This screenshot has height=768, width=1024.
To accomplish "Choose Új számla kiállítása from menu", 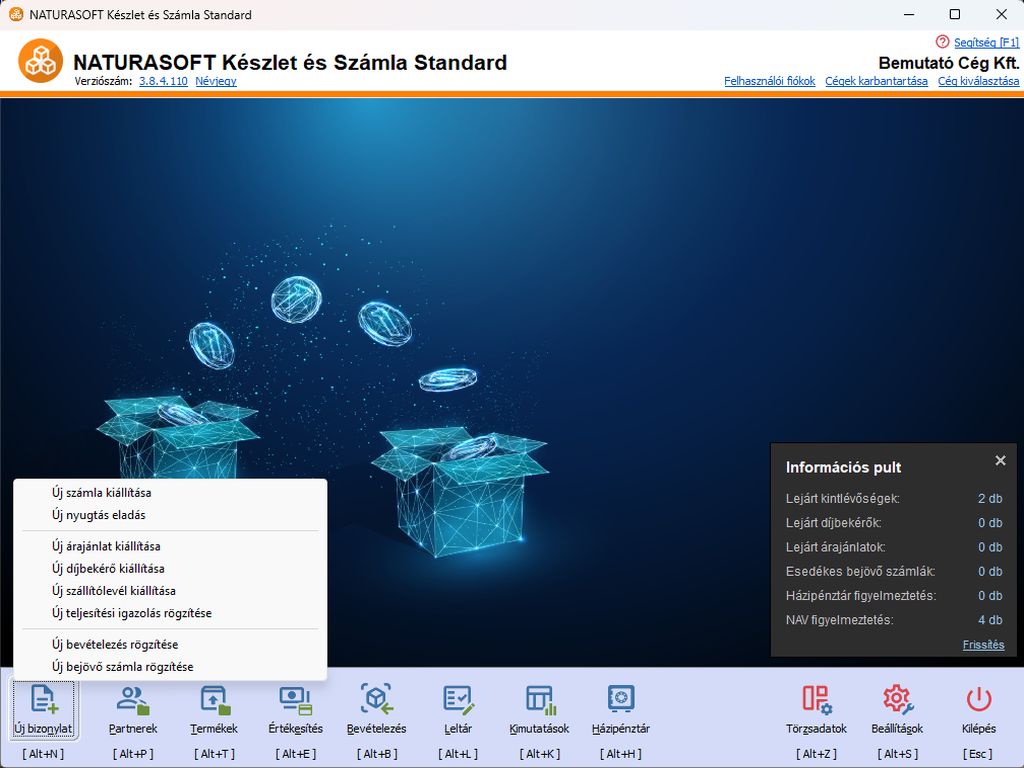I will (x=102, y=492).
